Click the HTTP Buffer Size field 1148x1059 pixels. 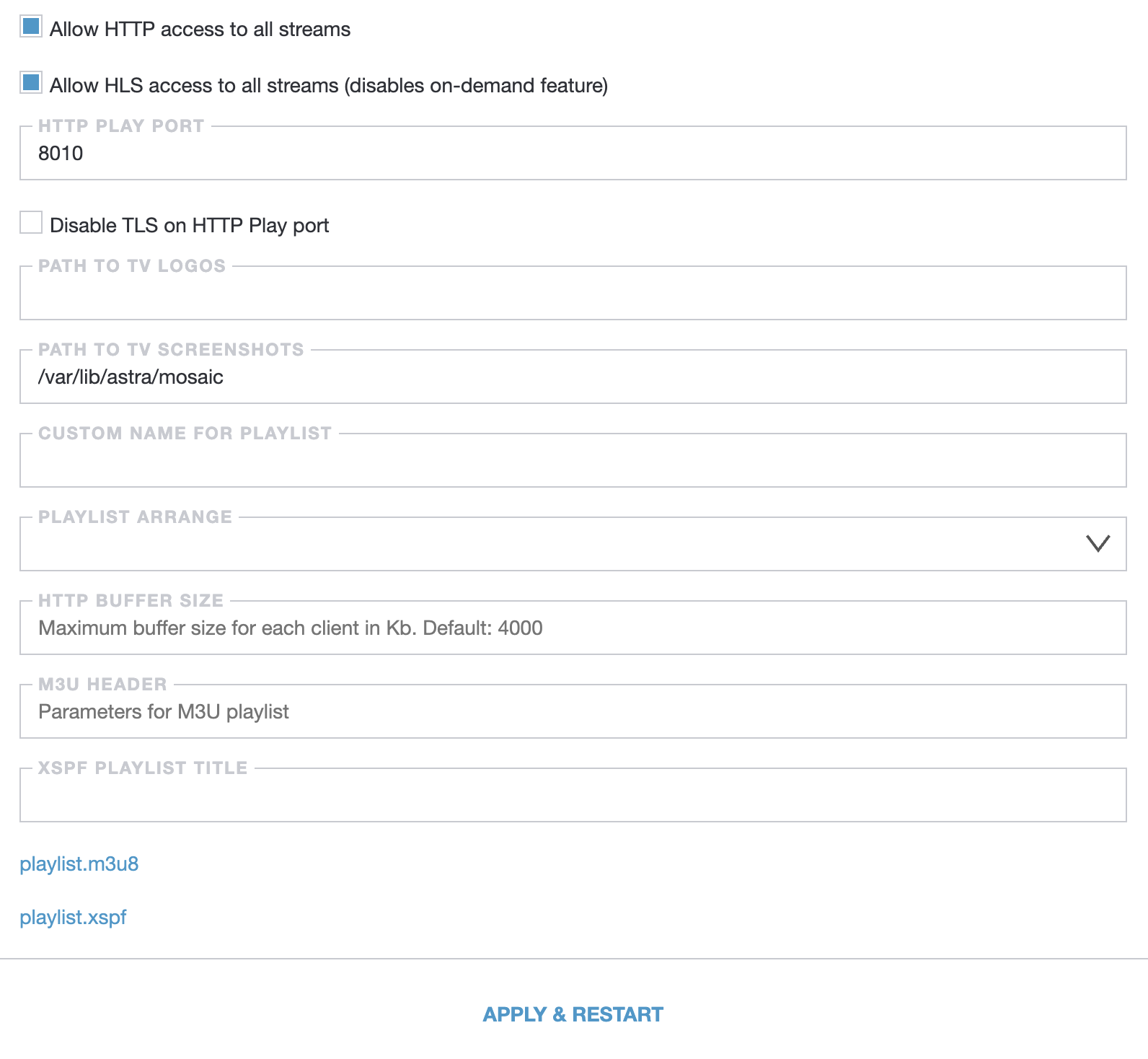pyautogui.click(x=573, y=628)
